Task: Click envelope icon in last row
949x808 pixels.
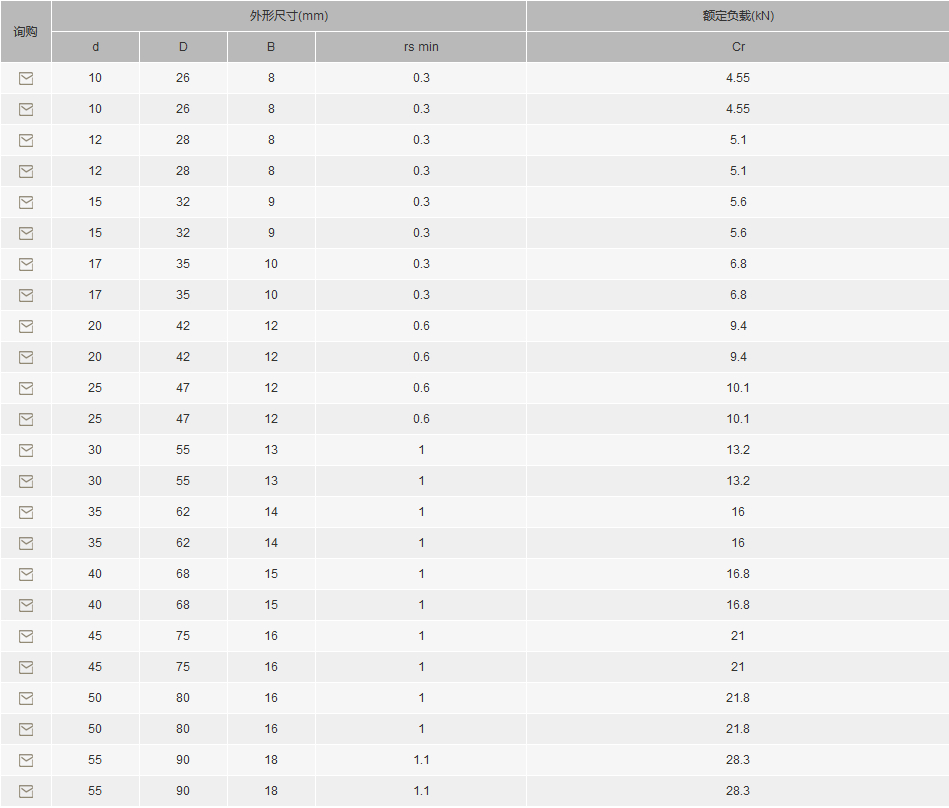Action: [26, 791]
